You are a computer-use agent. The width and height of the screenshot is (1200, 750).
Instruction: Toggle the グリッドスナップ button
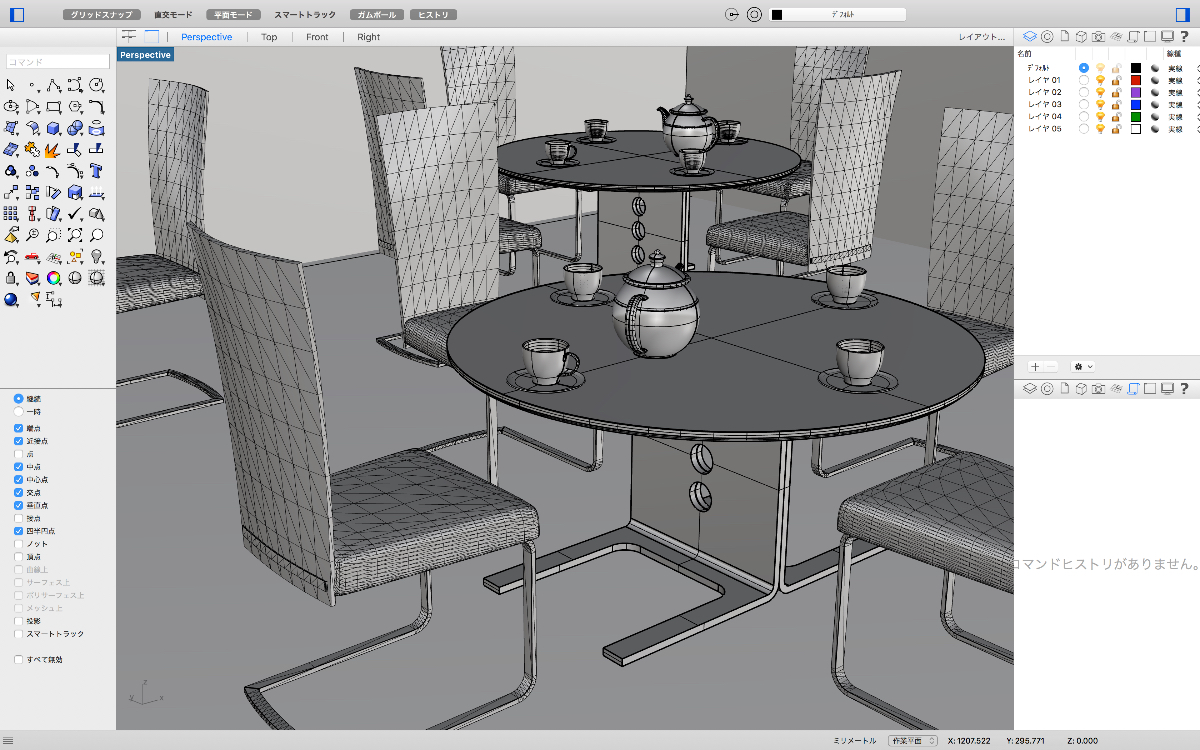click(x=101, y=15)
